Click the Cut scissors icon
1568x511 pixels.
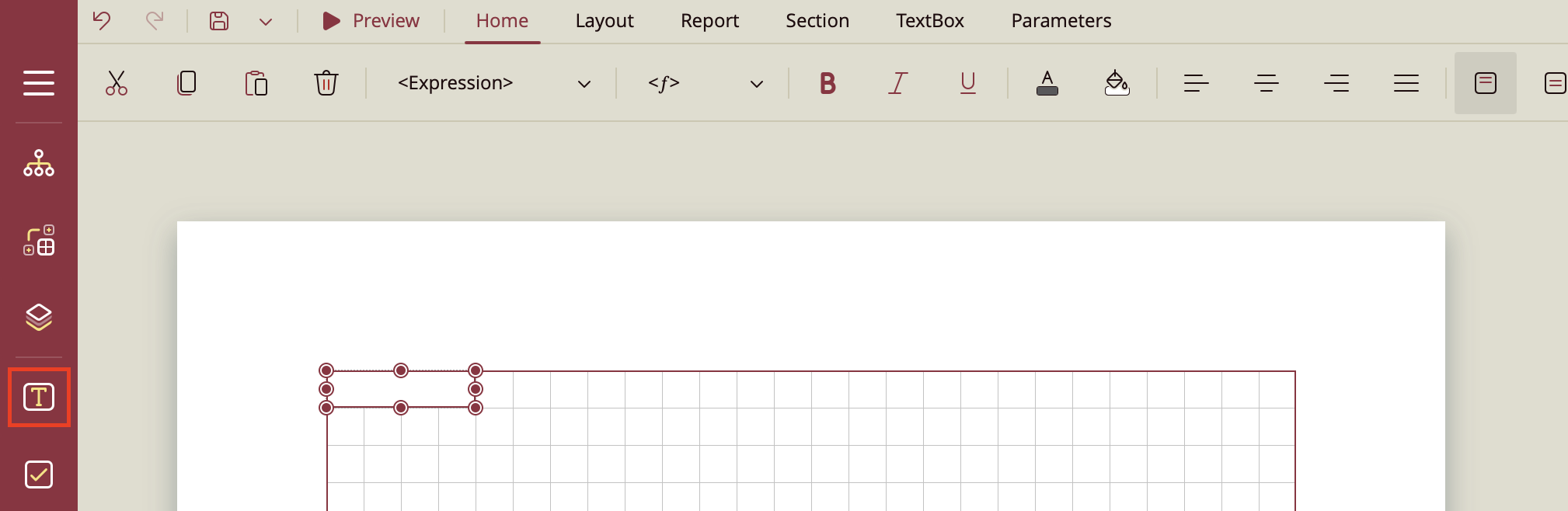point(117,83)
